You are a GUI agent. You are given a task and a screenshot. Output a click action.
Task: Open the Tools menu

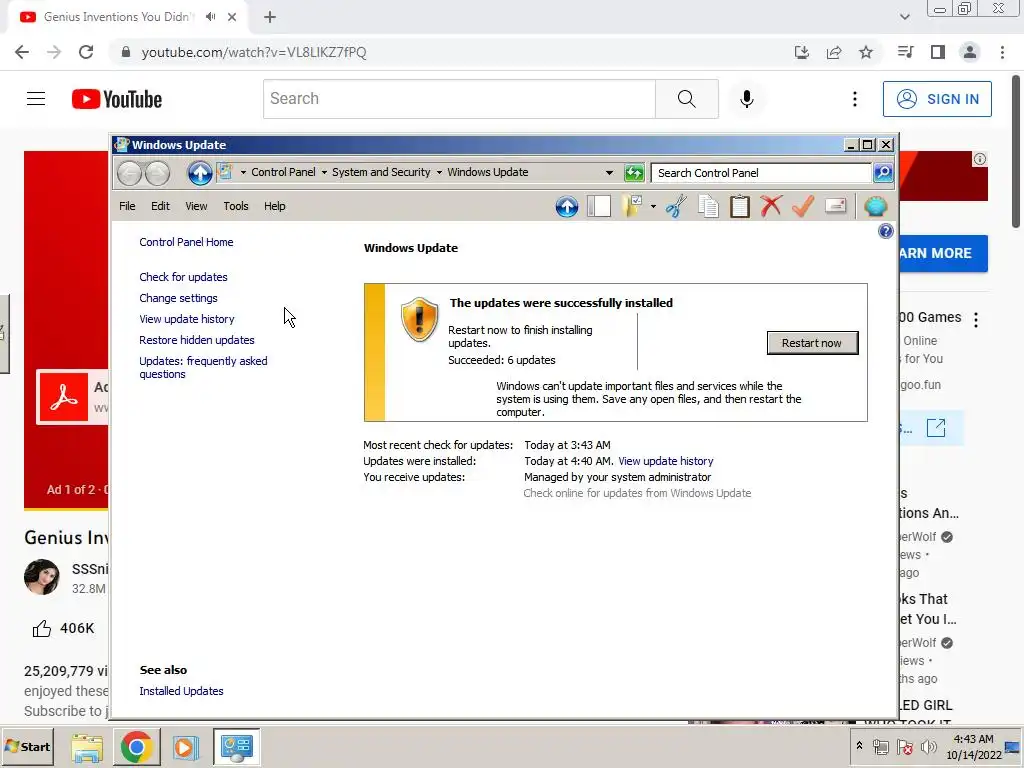(236, 206)
